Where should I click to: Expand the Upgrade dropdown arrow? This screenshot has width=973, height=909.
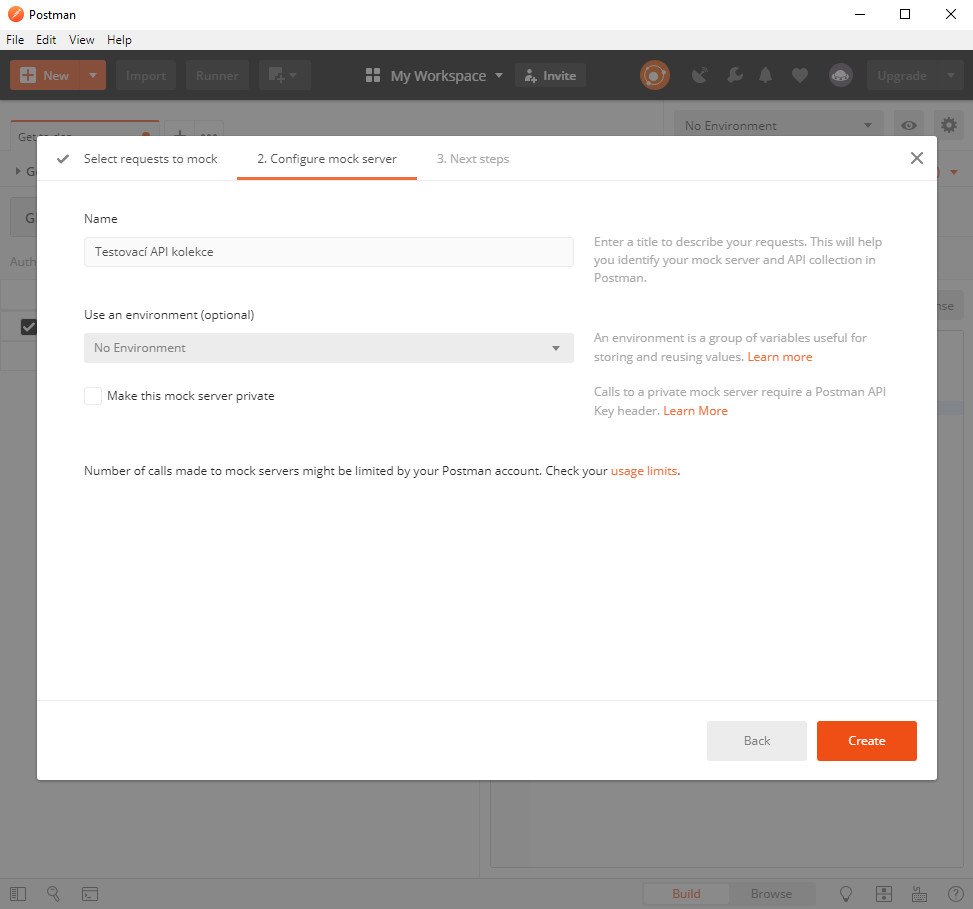point(951,76)
